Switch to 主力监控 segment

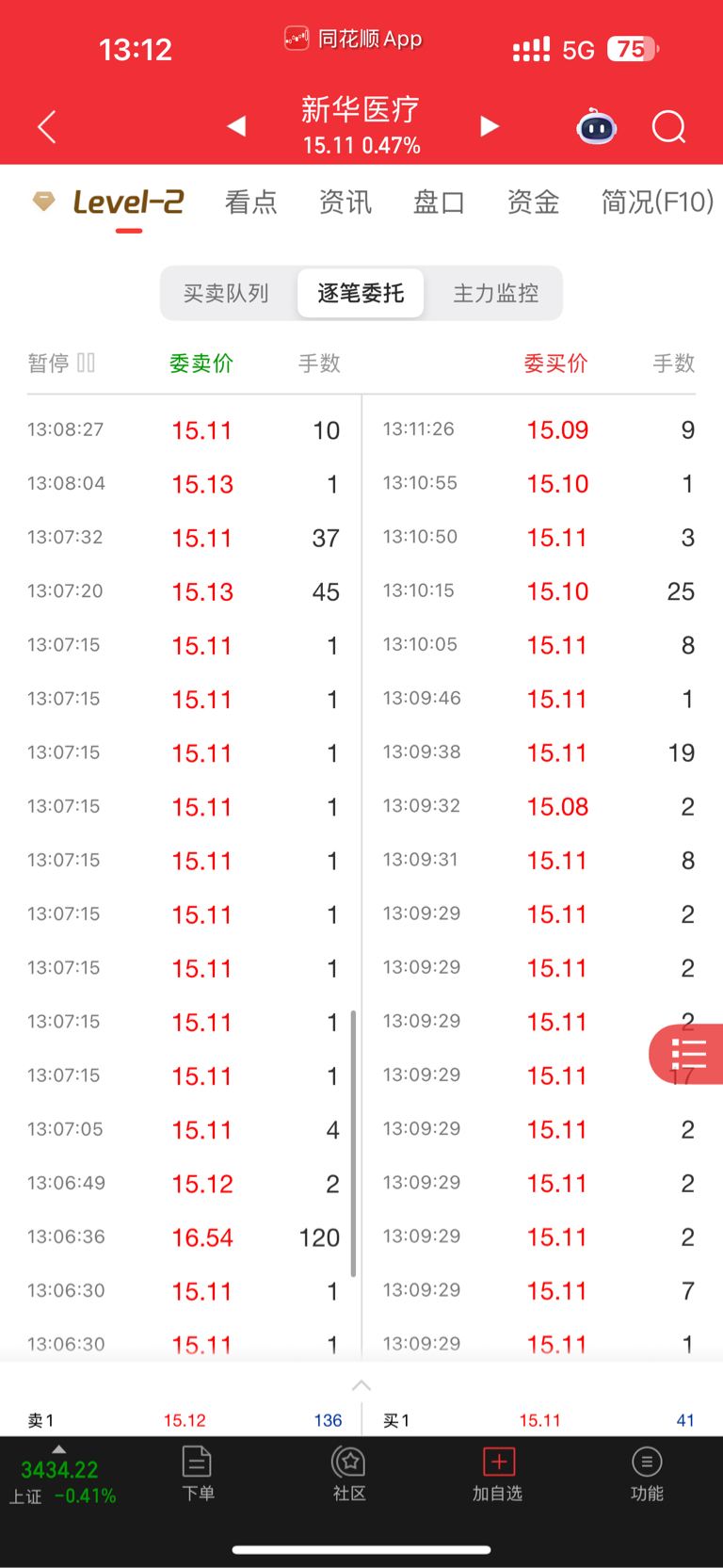point(496,293)
